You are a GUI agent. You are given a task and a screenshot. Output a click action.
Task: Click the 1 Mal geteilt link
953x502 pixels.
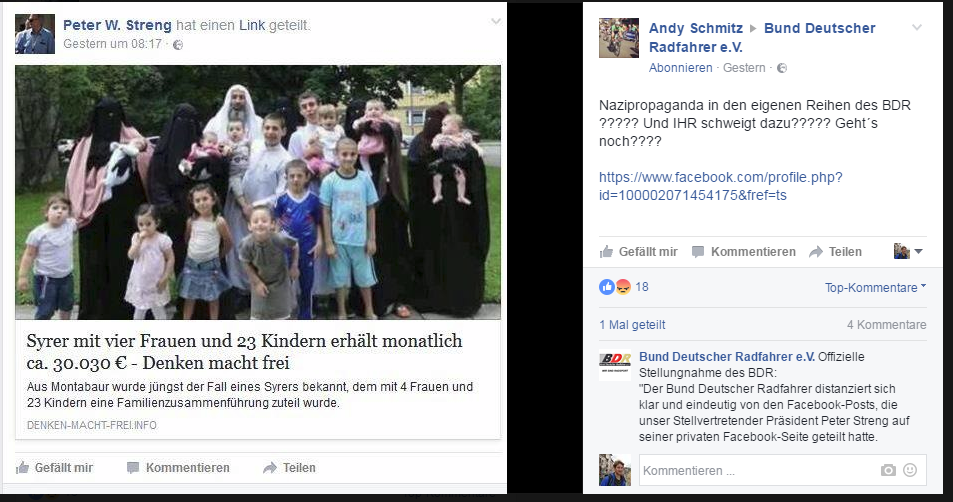coord(632,325)
